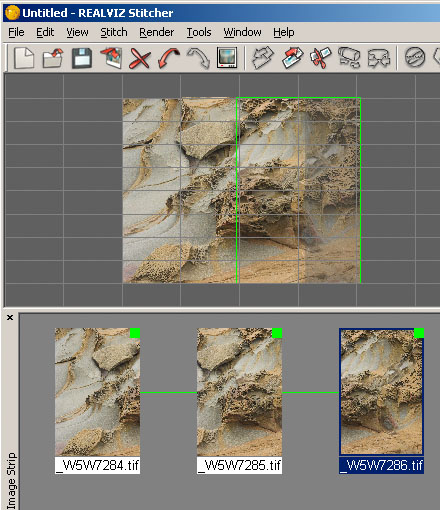
Task: Click the Stitch image icon with red arrow
Action: 292,58
